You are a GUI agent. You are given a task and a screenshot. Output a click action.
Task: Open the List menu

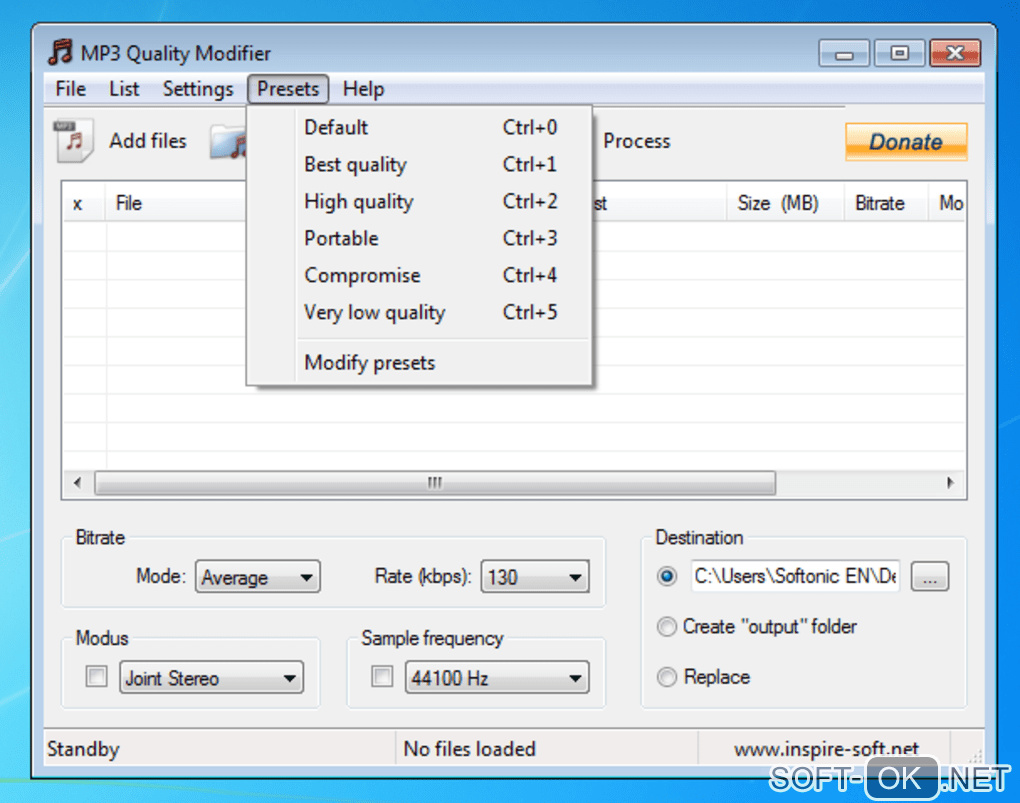click(x=124, y=88)
